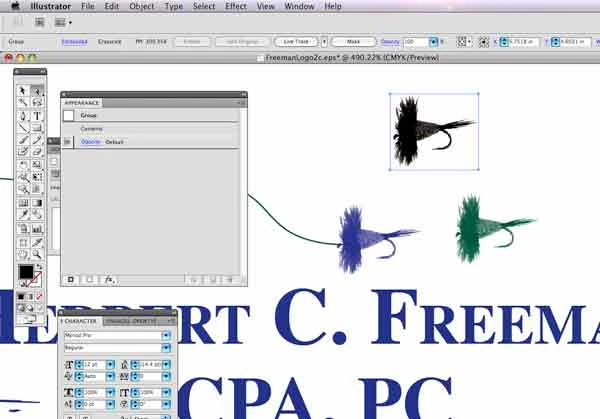Select the Rectangle tool
The image size is (600, 419).
[37, 127]
